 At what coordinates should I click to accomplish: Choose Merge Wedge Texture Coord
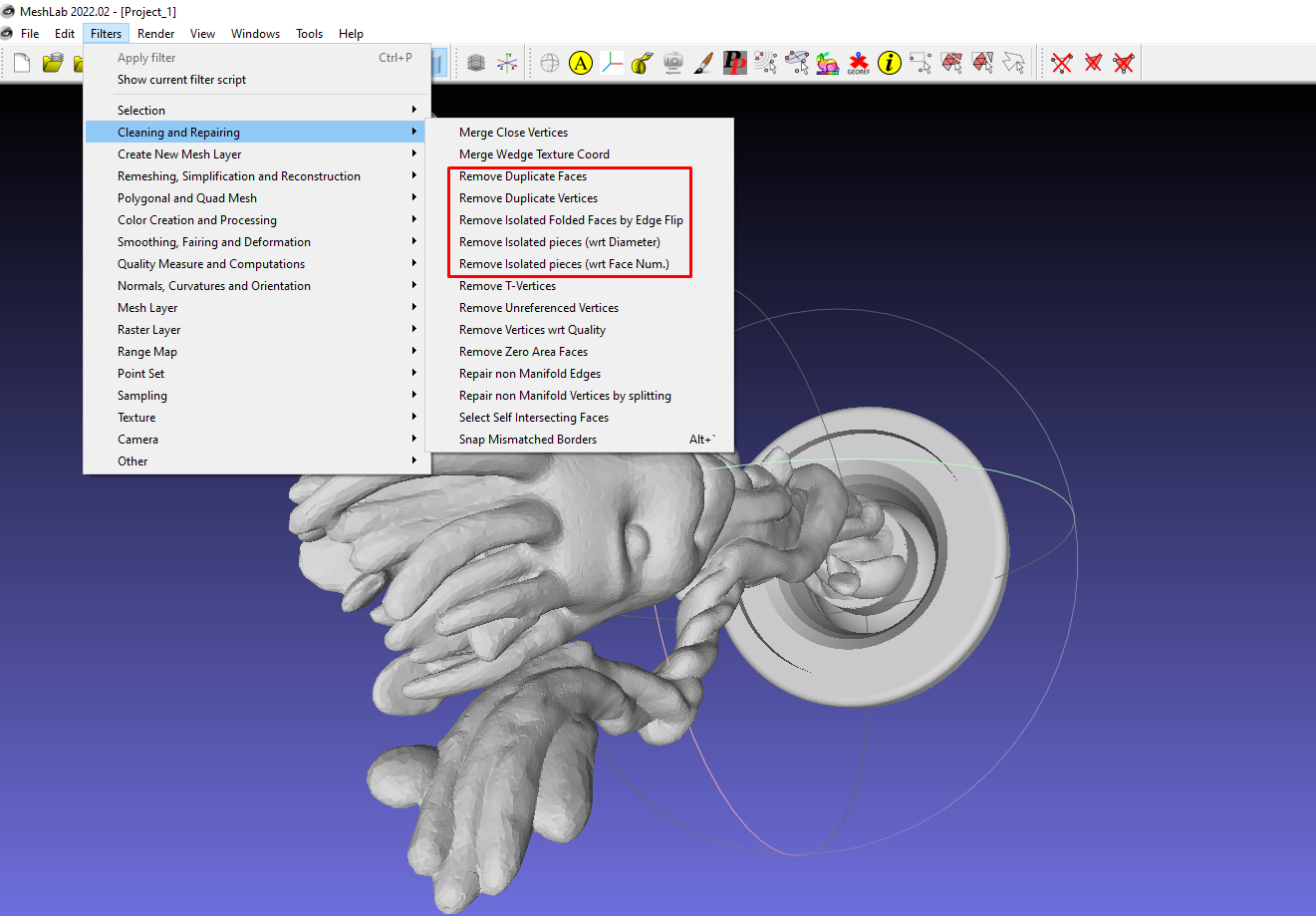tap(580, 154)
